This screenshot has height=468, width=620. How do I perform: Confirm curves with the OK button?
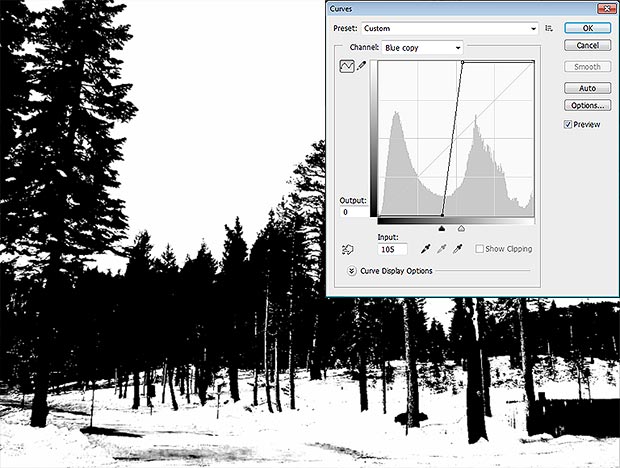point(588,28)
